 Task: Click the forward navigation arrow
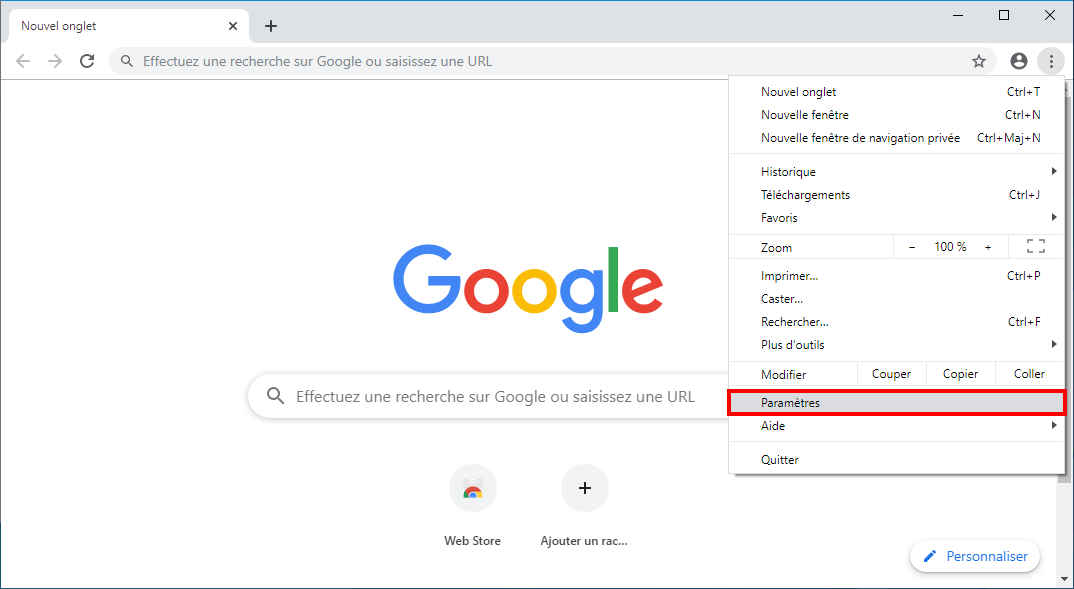(55, 61)
